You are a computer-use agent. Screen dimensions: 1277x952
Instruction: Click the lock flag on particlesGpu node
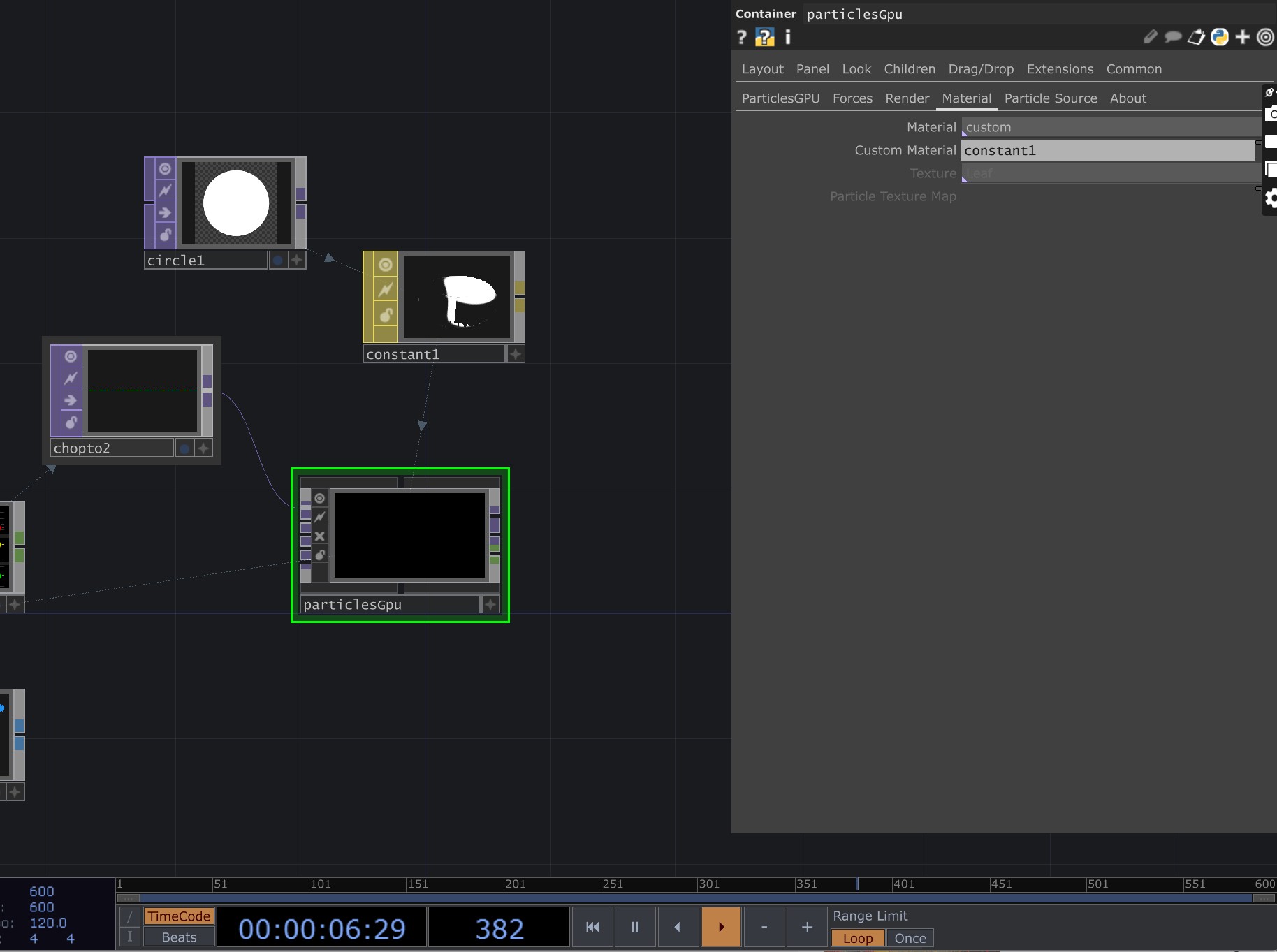click(320, 556)
